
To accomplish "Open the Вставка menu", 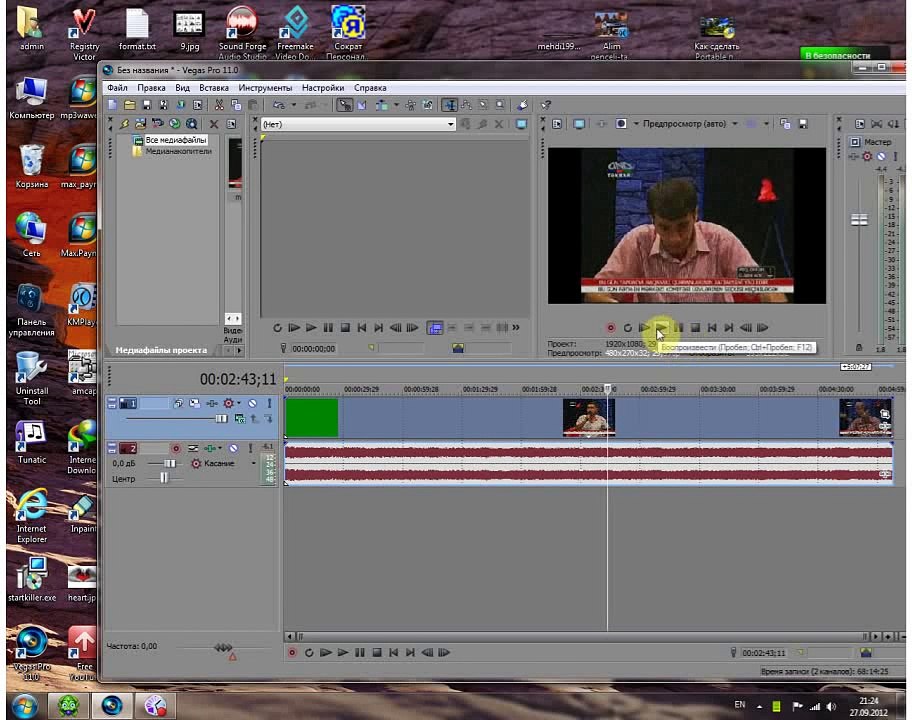I will 213,88.
